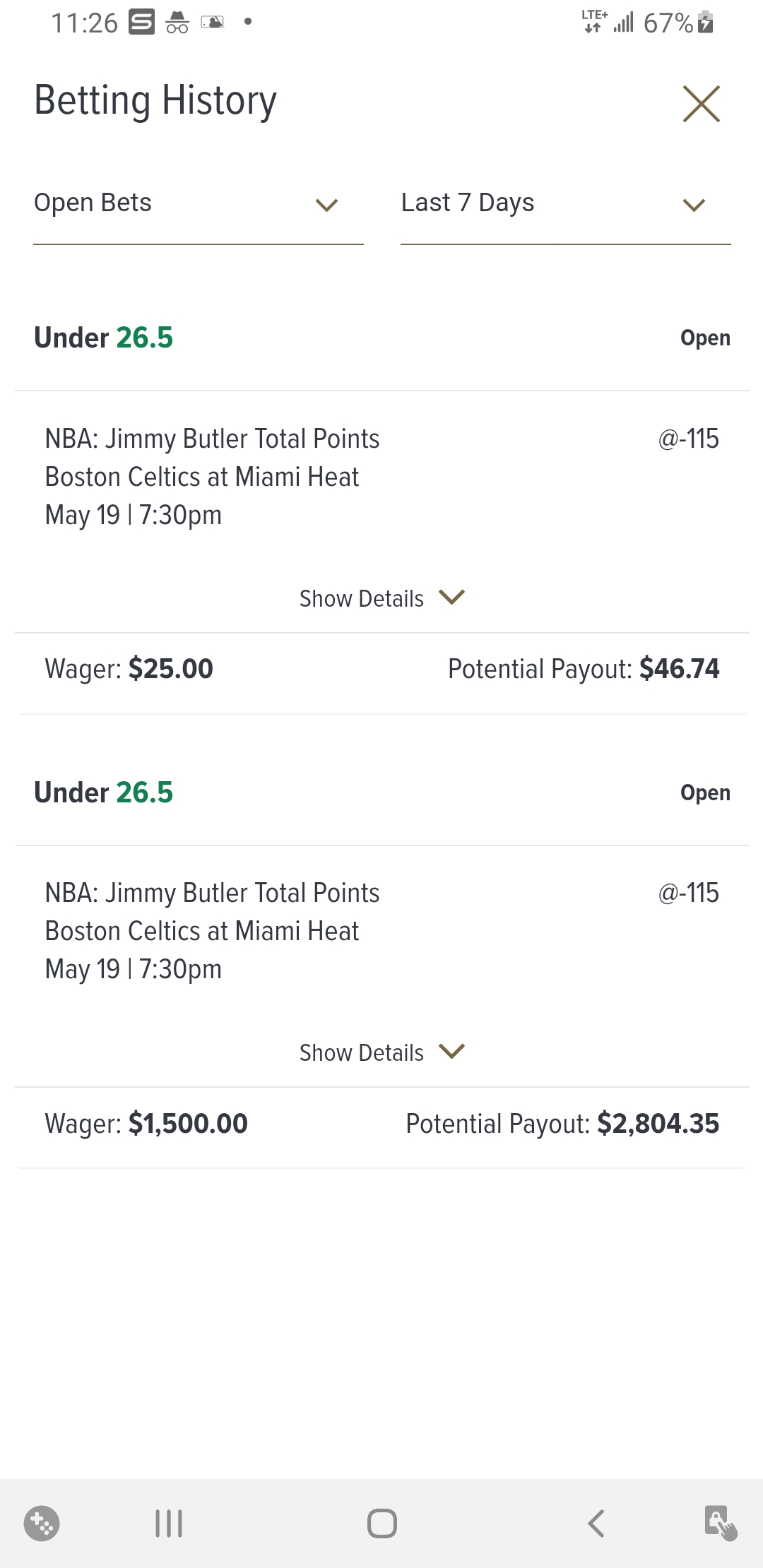Tap the Open status on the second bet
The width and height of the screenshot is (763, 1568).
pyautogui.click(x=705, y=793)
